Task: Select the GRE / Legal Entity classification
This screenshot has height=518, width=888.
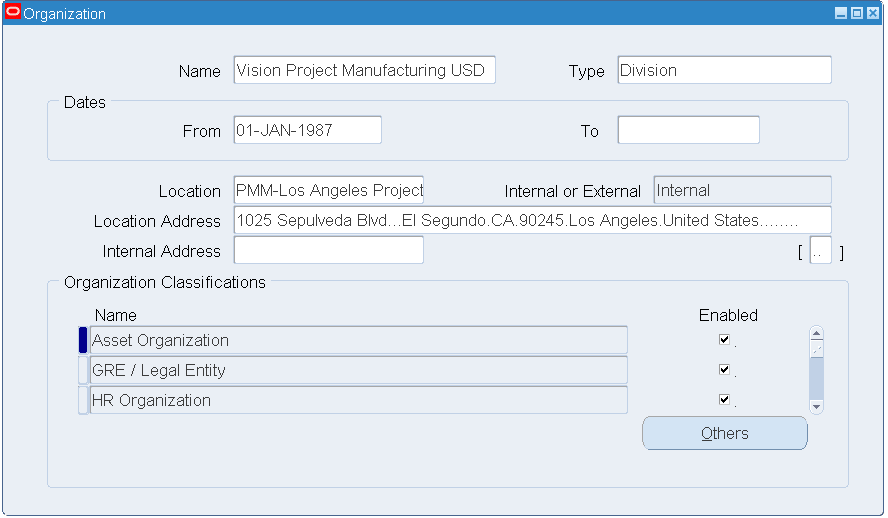Action: pos(358,370)
